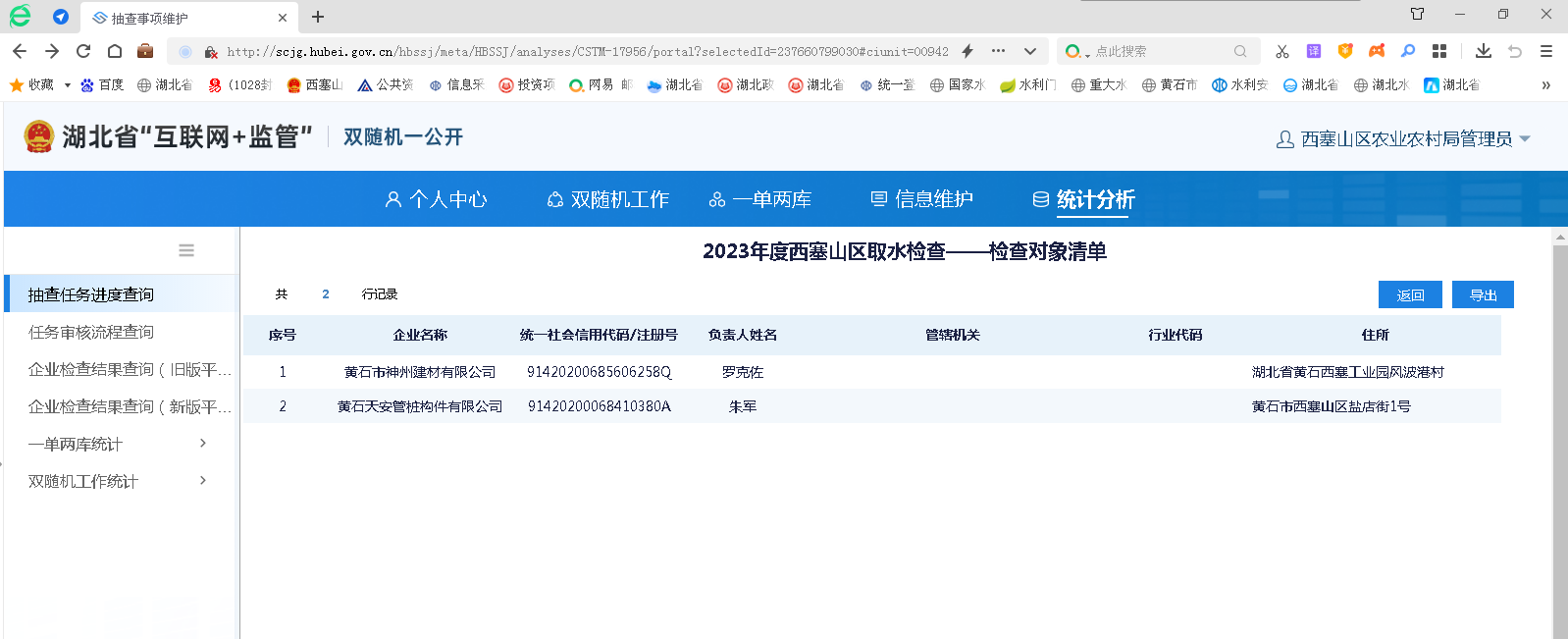1568x639 pixels.
Task: Expand the address bar dropdown chevron
Action: pyautogui.click(x=1029, y=51)
